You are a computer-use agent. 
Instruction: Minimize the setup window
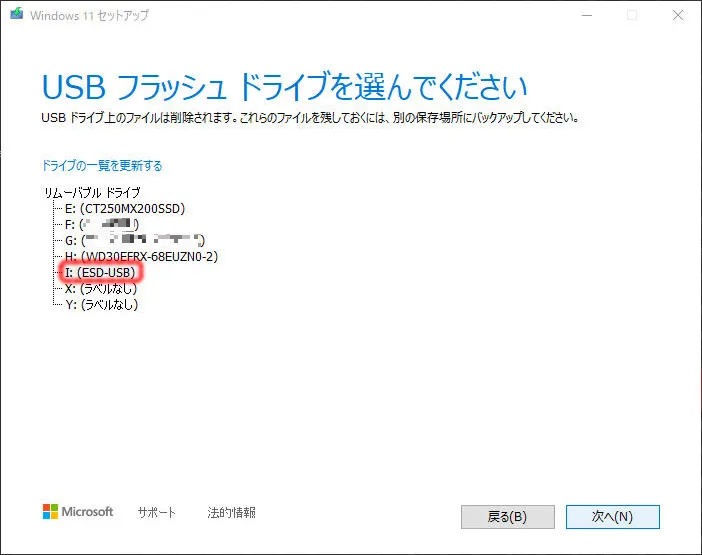point(587,15)
